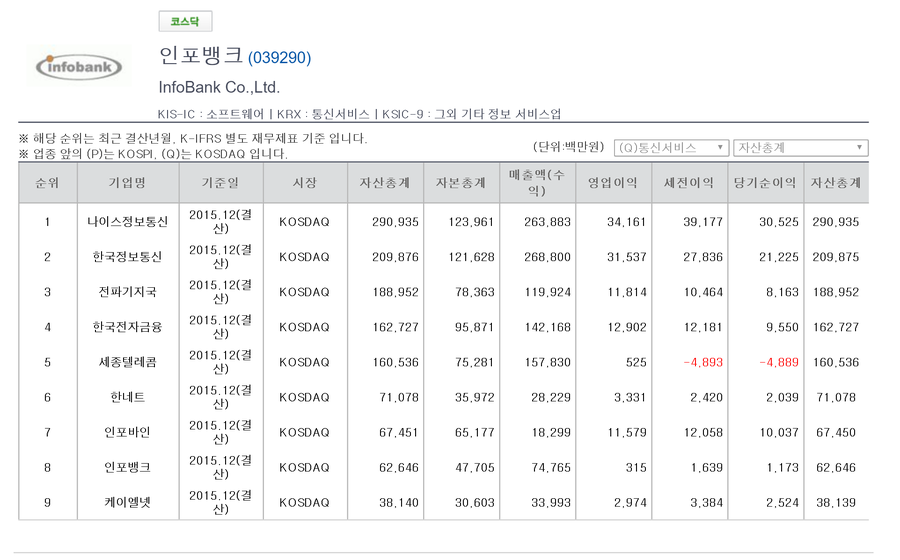Click 나이스정보통신 sales value 263,883
900x560 pixels.
point(548,222)
